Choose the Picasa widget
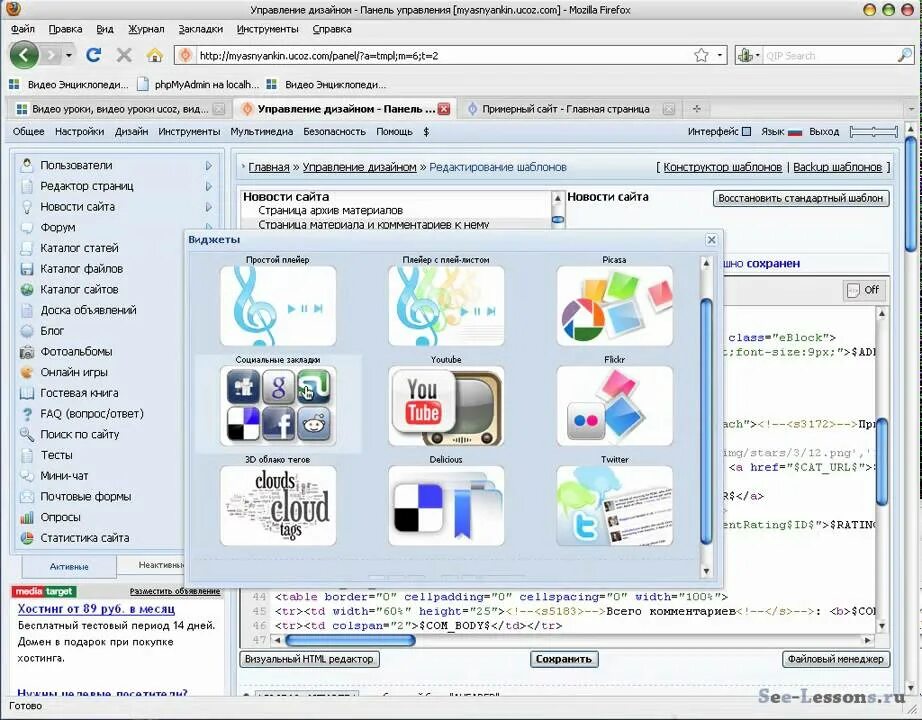Image resolution: width=922 pixels, height=720 pixels. tap(614, 305)
